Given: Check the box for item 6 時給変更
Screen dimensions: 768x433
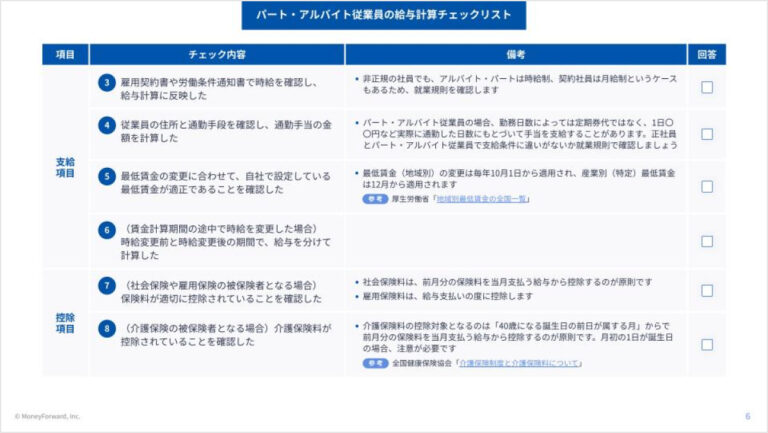Looking at the screenshot, I should point(707,241).
